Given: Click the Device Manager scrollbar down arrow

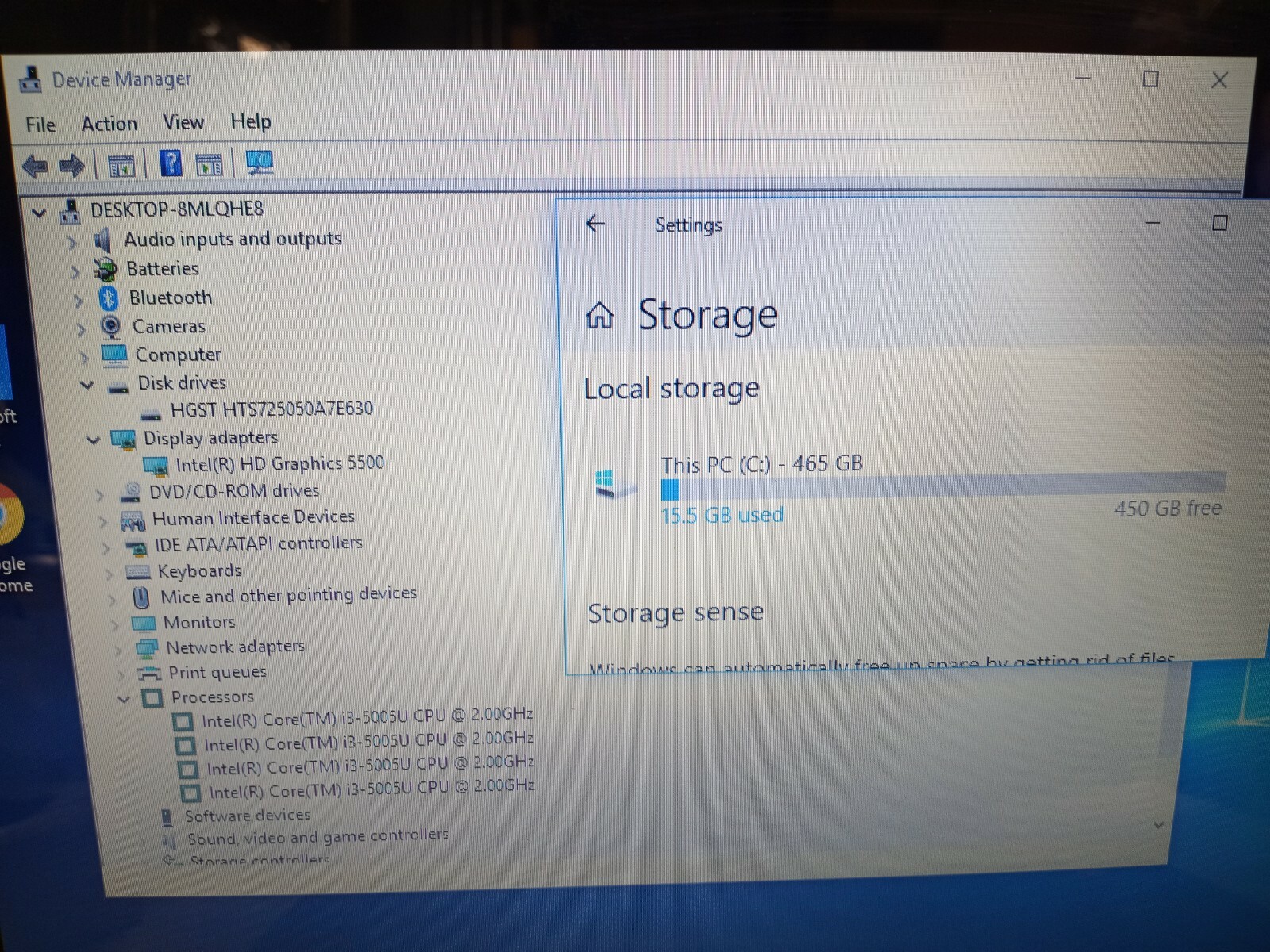Looking at the screenshot, I should (x=1159, y=826).
